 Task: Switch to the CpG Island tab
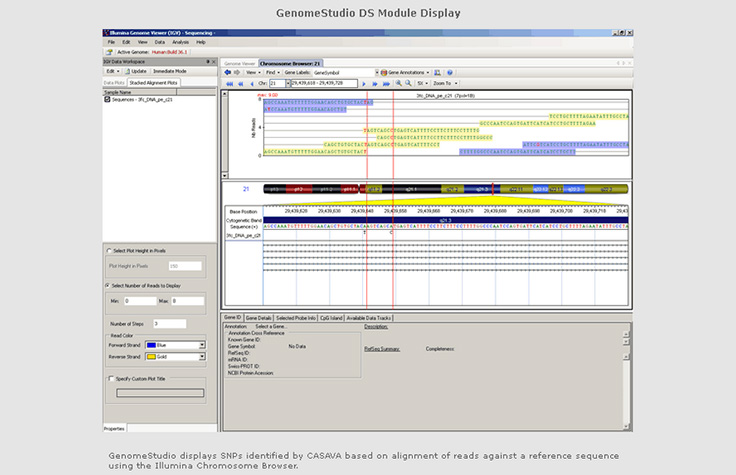click(x=329, y=317)
